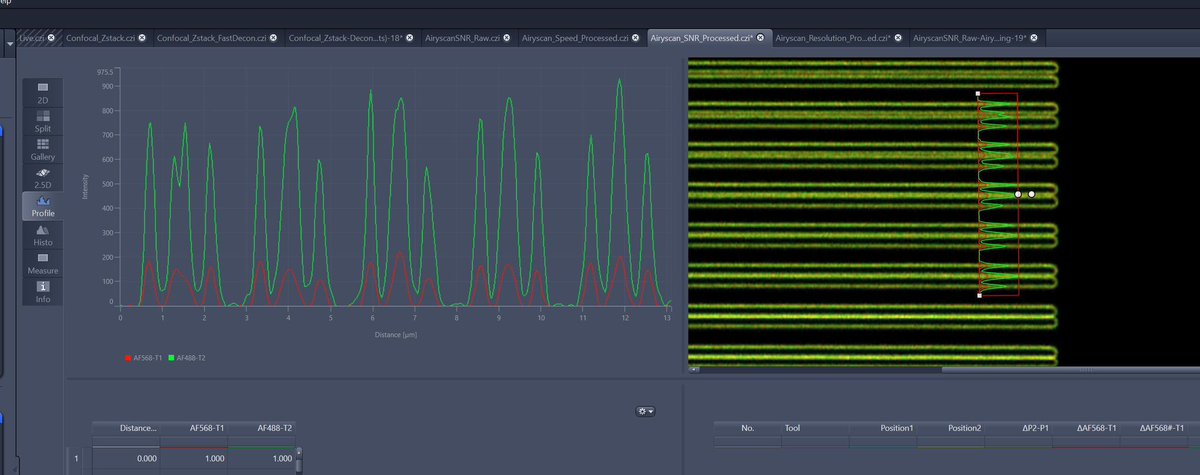The height and width of the screenshot is (475, 1200).
Task: Click the bottom white handle of the profile line
Action: pos(978,296)
